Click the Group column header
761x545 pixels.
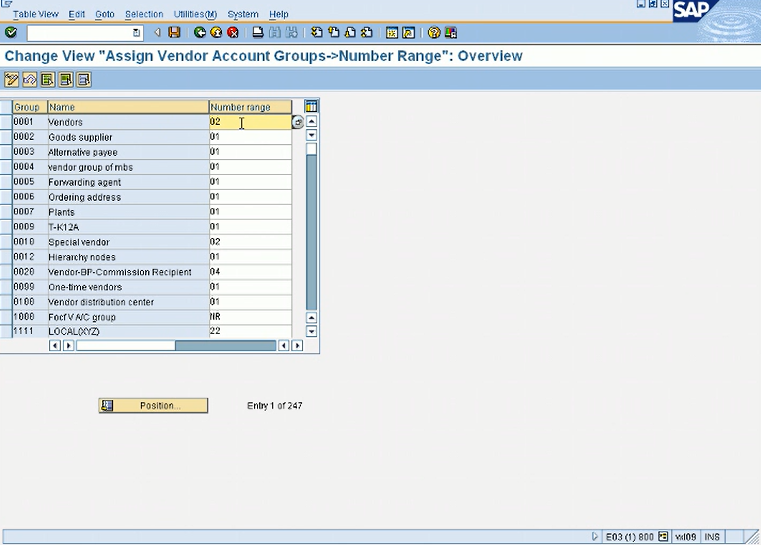tap(30, 107)
